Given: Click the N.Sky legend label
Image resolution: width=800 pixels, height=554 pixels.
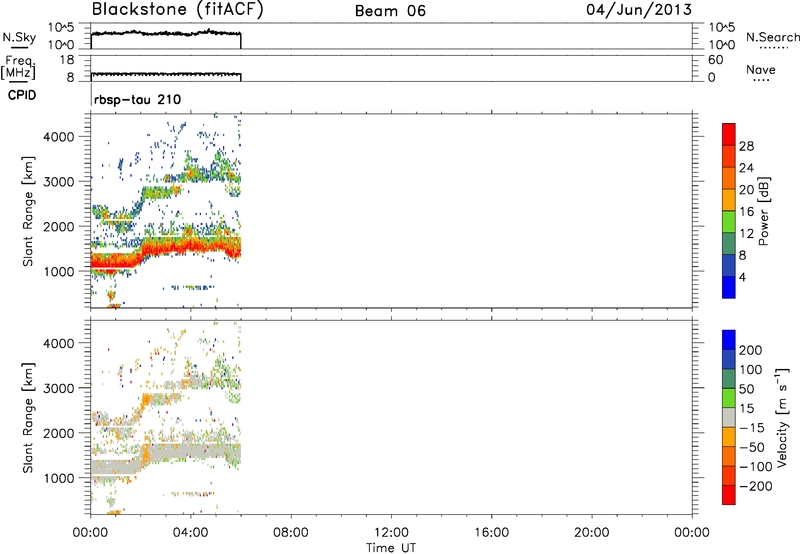Looking at the screenshot, I should pyautogui.click(x=19, y=37).
